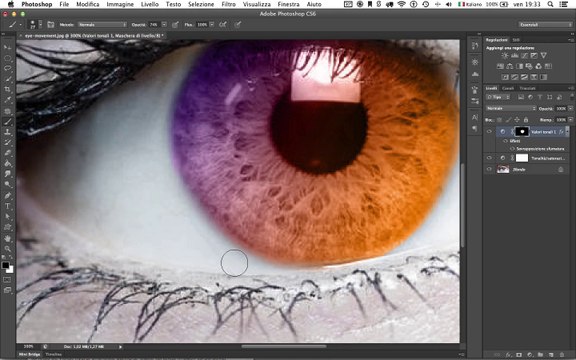Image resolution: width=576 pixels, height=360 pixels.
Task: Switch to the Tracciati tab
Action: pyautogui.click(x=527, y=88)
